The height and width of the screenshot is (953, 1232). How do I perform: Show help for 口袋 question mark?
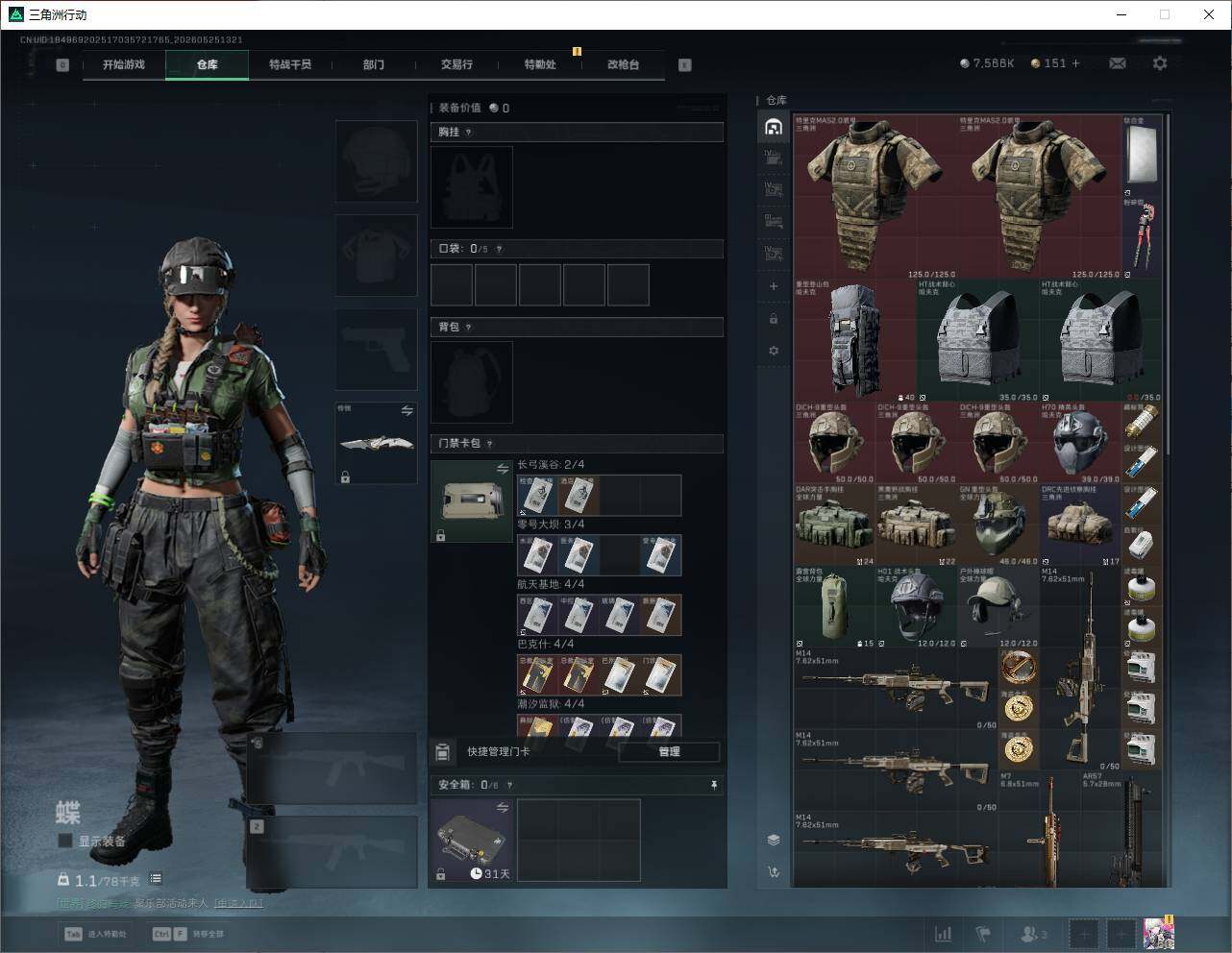coord(499,249)
